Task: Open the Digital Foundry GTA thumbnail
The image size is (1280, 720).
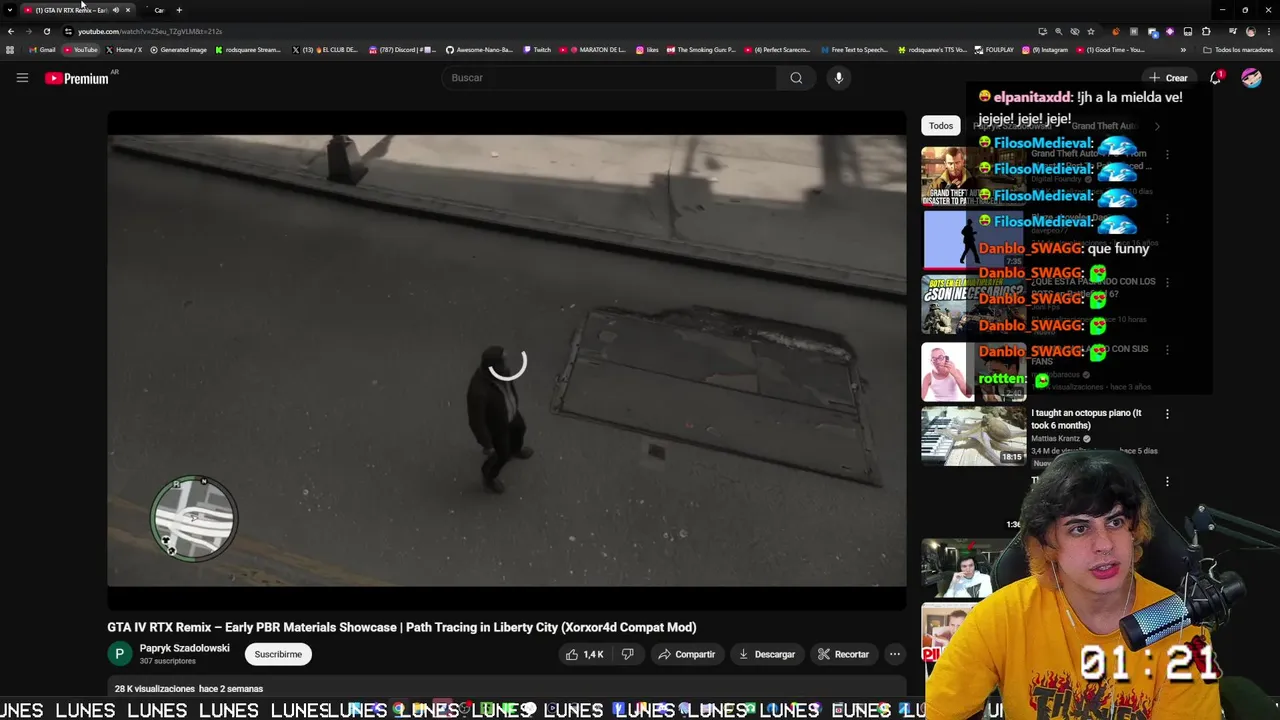Action: pos(973,176)
